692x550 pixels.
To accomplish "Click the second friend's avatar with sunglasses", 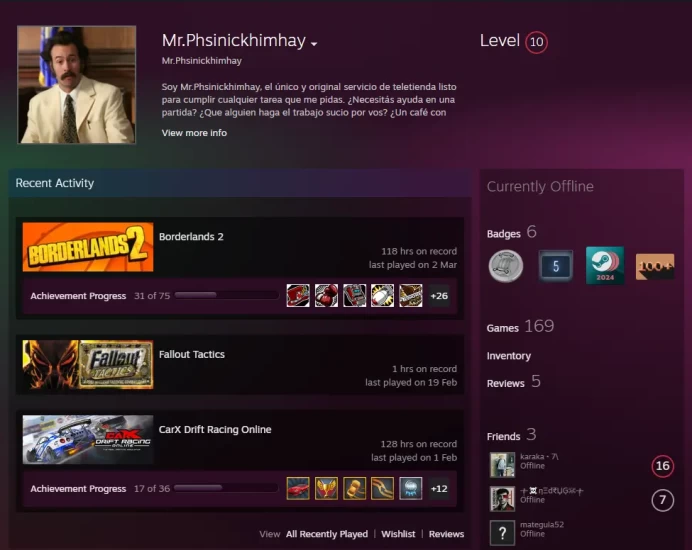I will pos(502,499).
